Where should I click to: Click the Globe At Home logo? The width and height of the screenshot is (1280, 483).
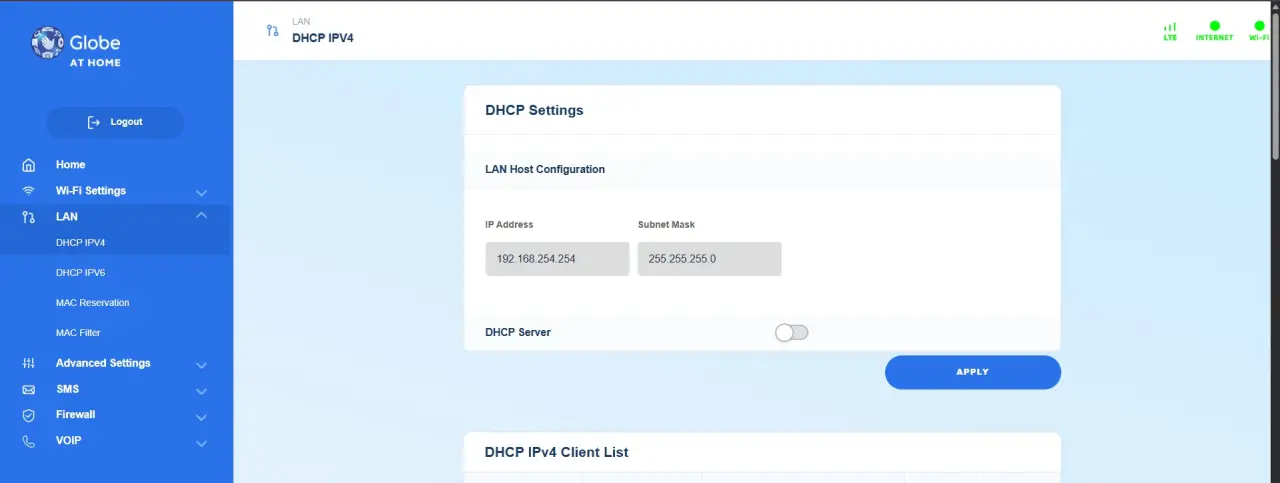point(76,47)
